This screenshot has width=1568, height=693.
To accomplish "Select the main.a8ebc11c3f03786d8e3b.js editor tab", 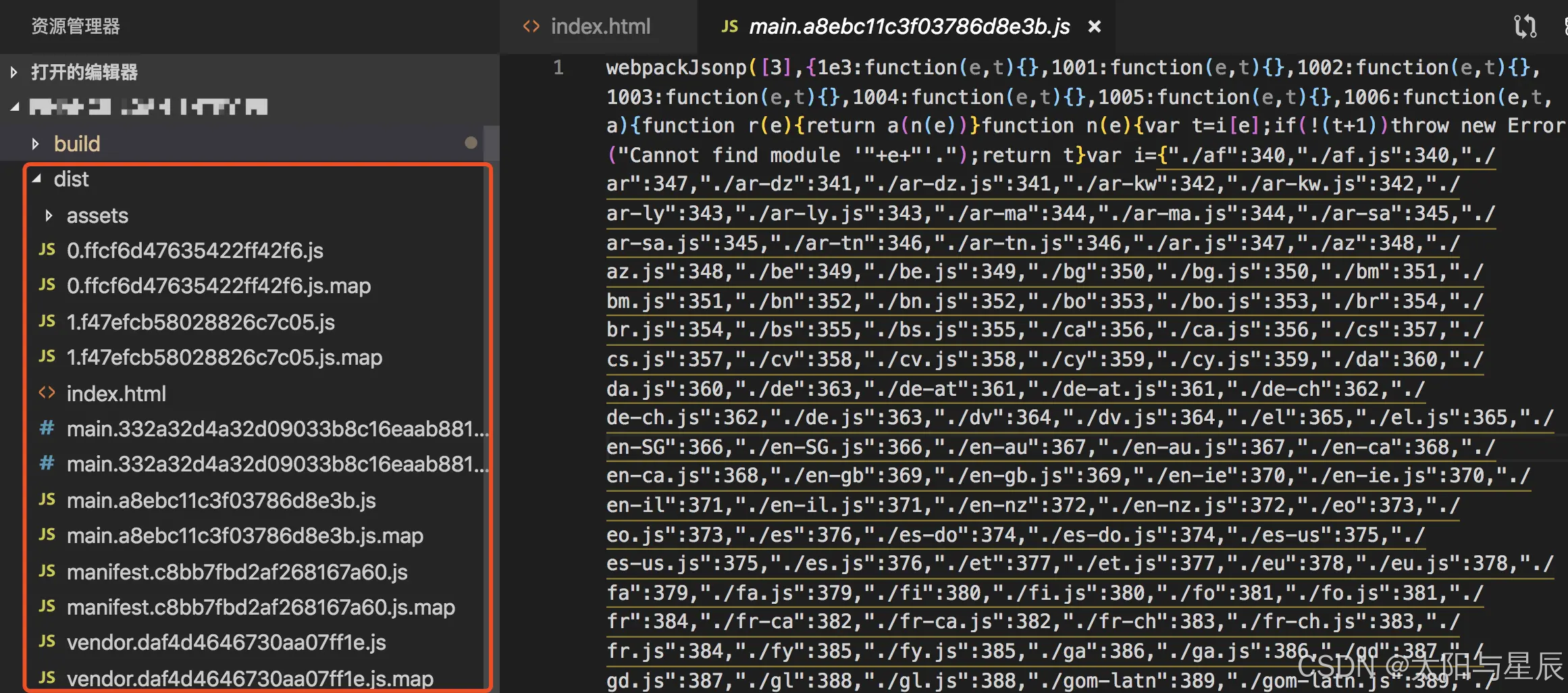I will pyautogui.click(x=908, y=26).
